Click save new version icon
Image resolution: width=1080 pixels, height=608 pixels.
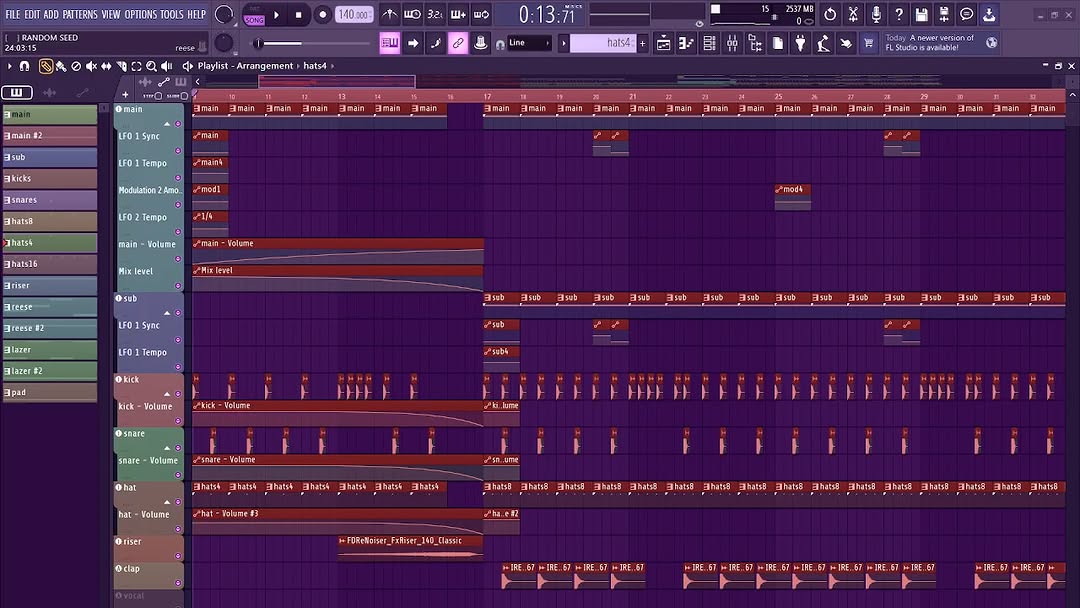[x=944, y=14]
